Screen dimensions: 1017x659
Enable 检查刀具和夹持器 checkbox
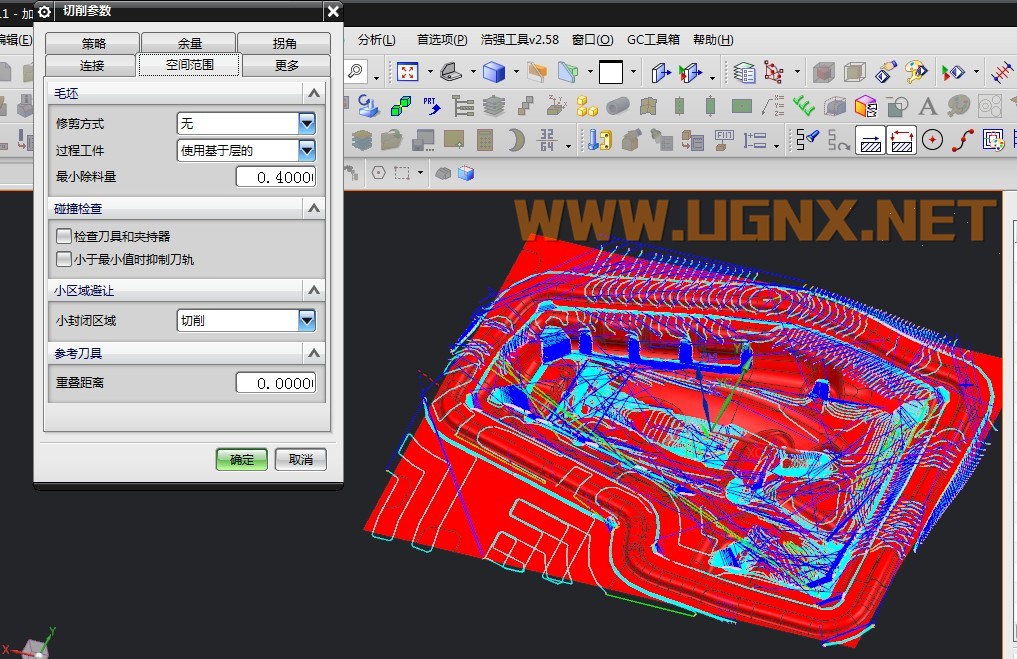64,236
